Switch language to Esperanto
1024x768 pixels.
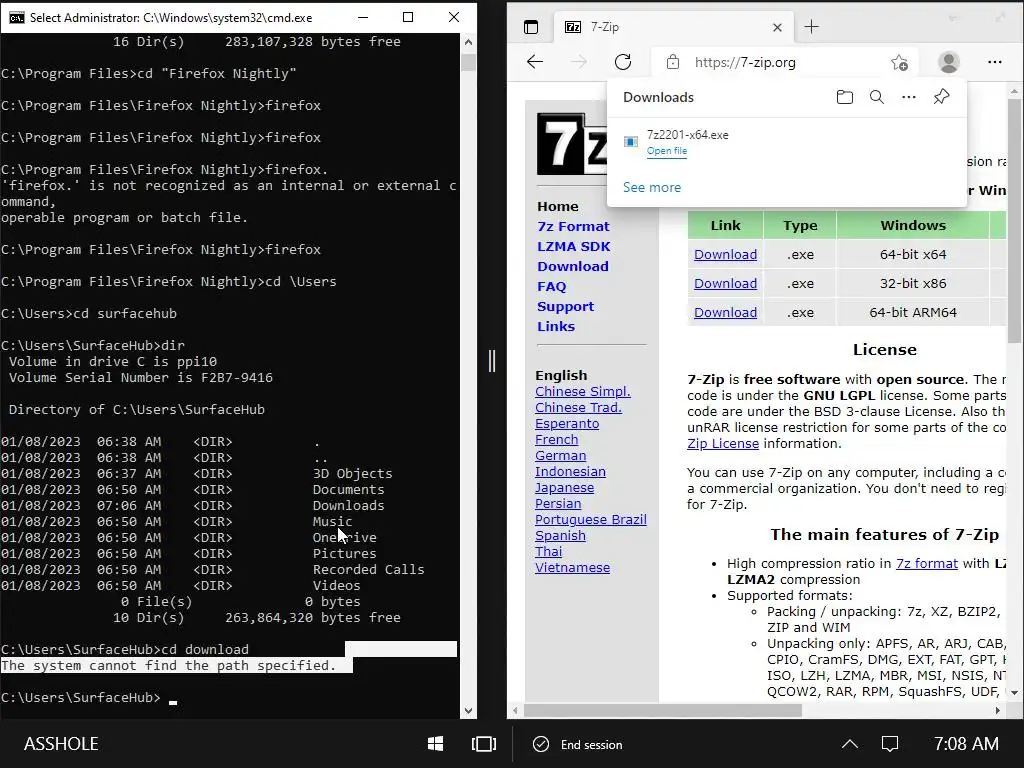coord(567,423)
